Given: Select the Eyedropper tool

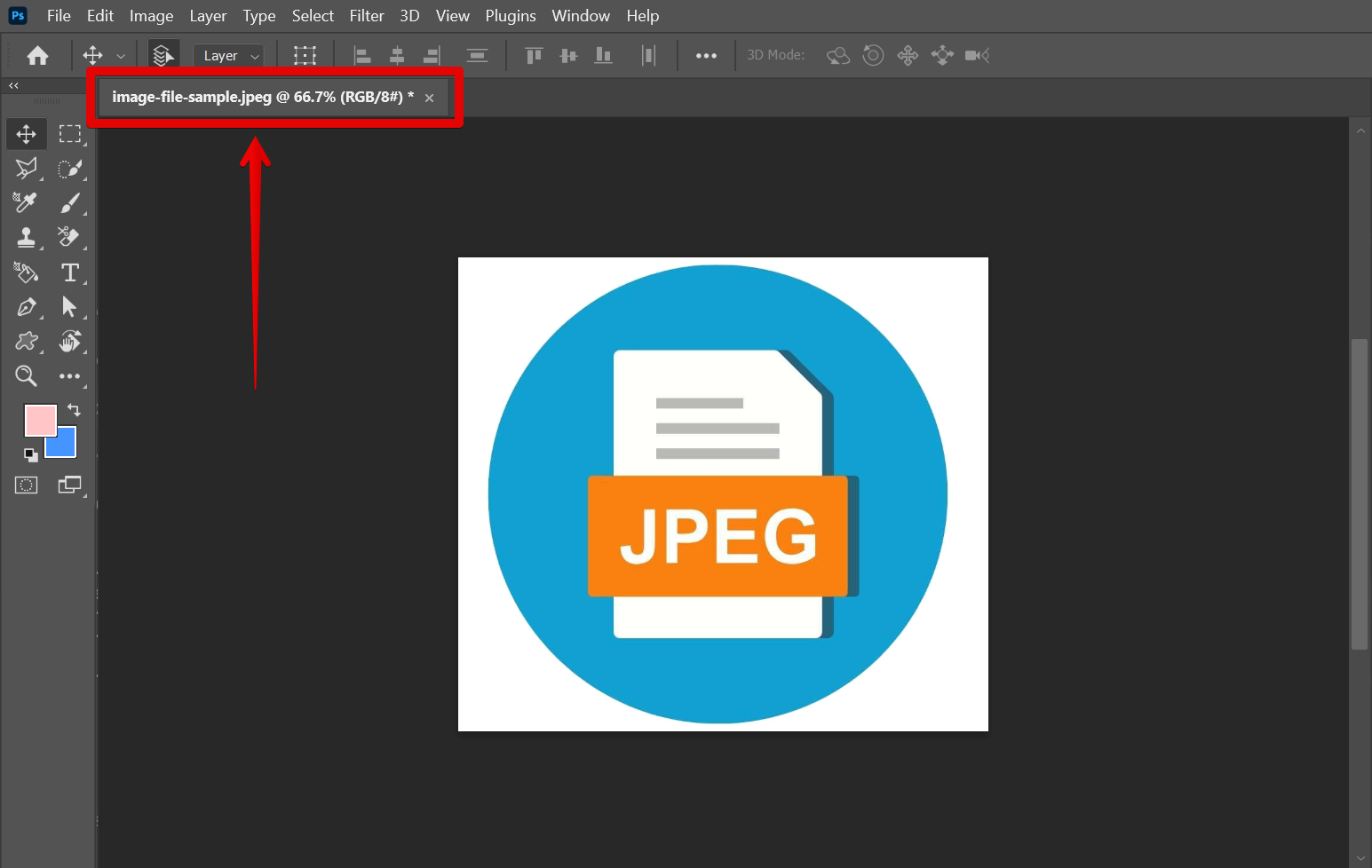Looking at the screenshot, I should coord(26,203).
